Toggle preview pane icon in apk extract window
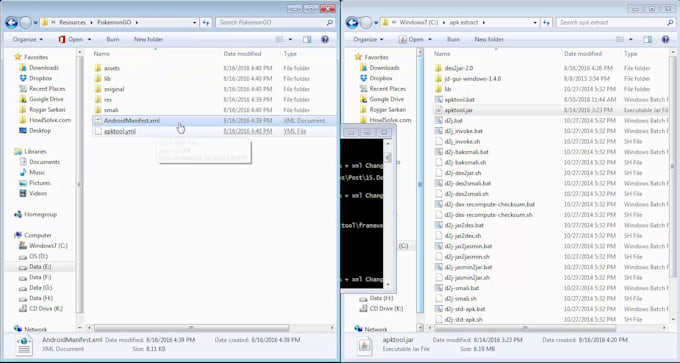The image size is (680, 363). (x=647, y=39)
